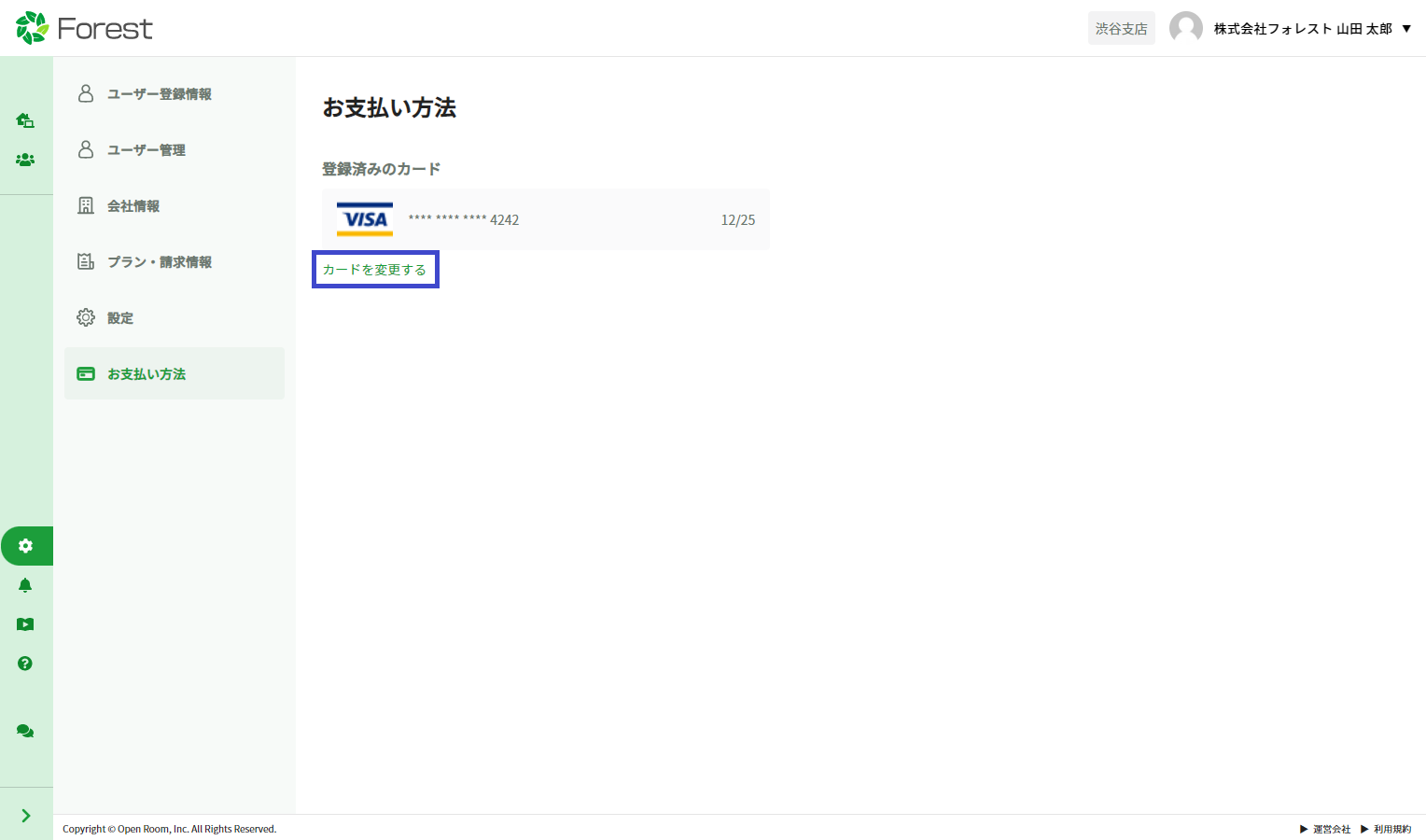
Task: Click the gear settings icon in rail
Action: pos(25,546)
